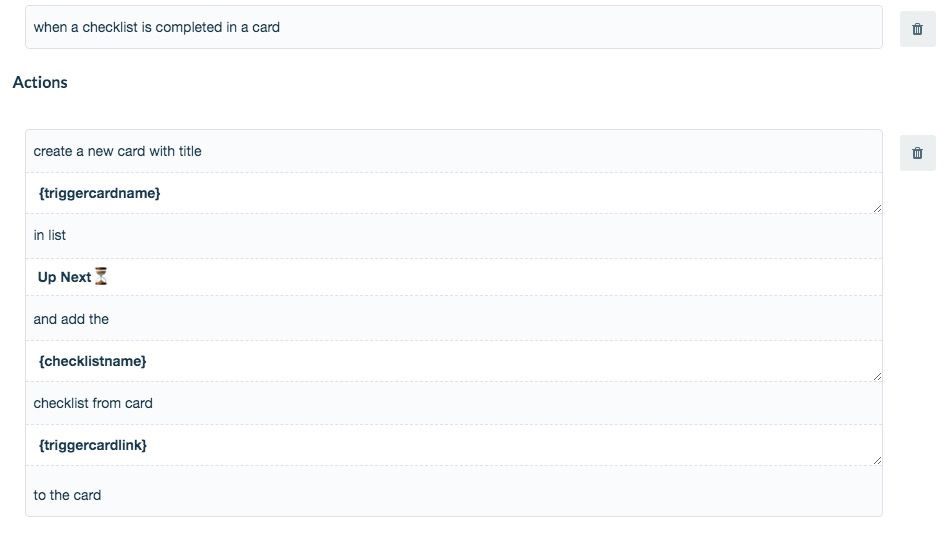Grab resize handle of {triggercardname} field
943x544 pixels.
(x=877, y=208)
